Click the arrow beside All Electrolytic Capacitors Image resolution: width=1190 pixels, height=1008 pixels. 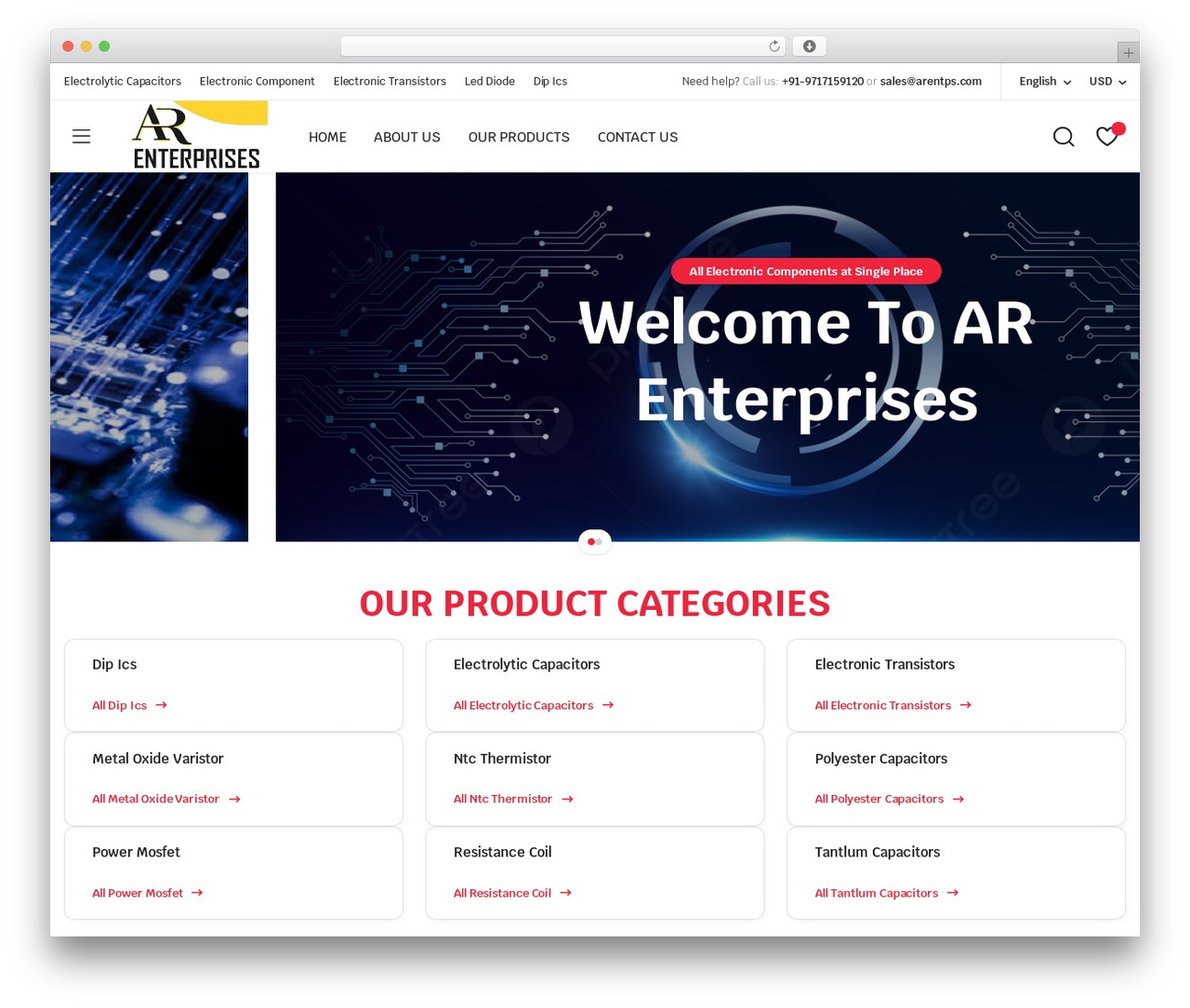(608, 705)
